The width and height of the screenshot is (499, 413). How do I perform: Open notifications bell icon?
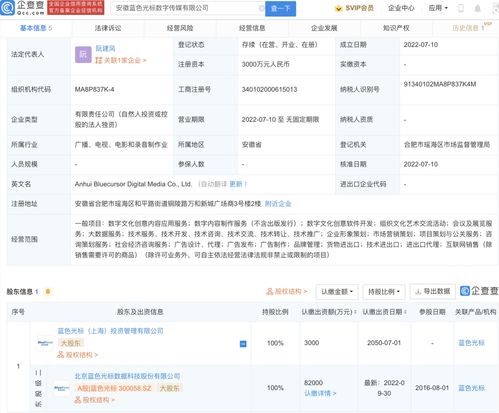pyautogui.click(x=477, y=8)
